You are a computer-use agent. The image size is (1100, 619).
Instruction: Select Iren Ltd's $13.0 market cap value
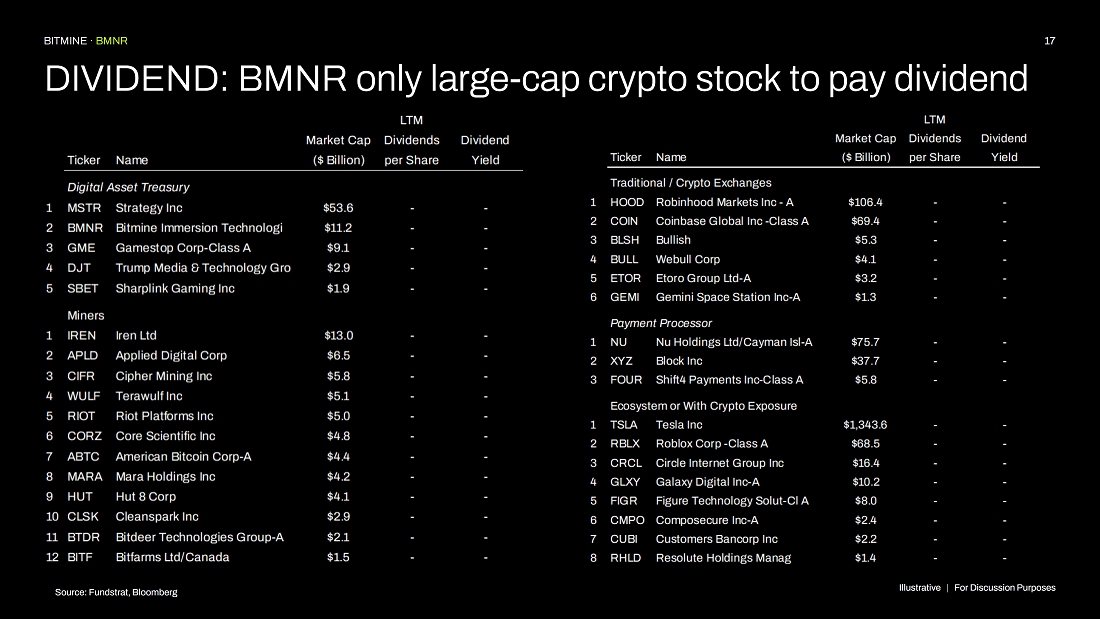tap(339, 336)
